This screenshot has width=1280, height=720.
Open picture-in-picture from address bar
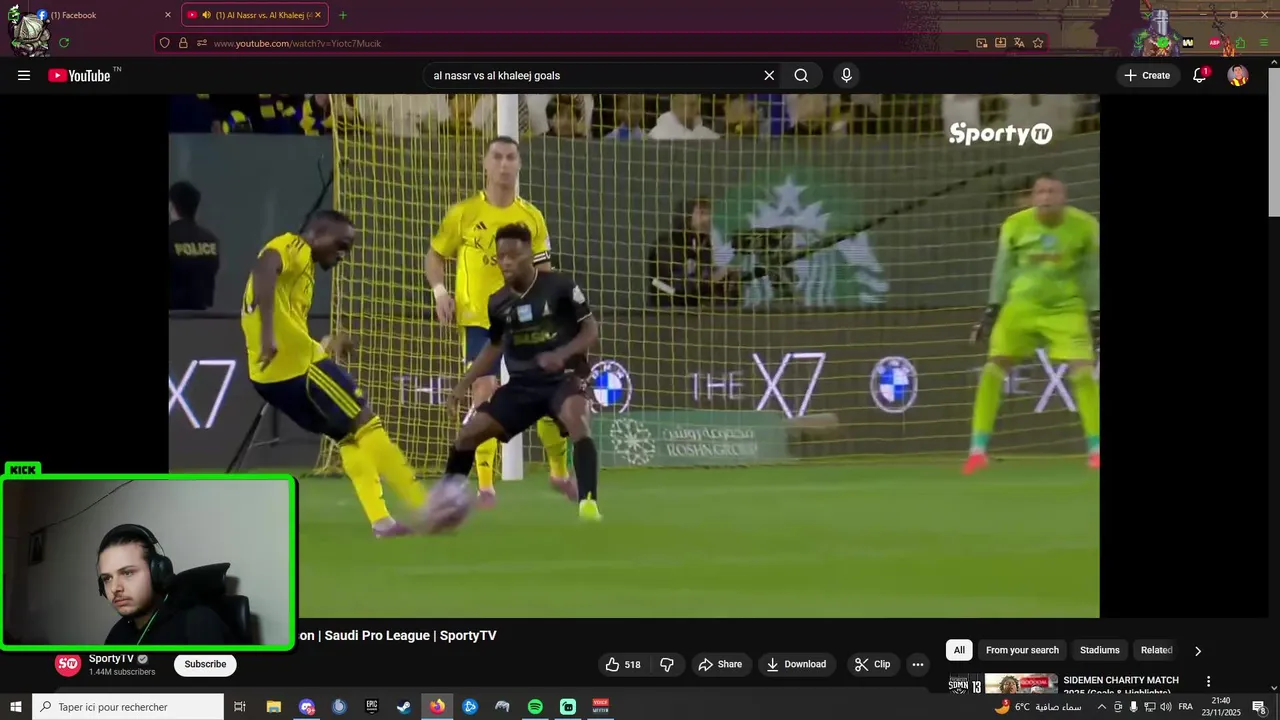tap(982, 43)
